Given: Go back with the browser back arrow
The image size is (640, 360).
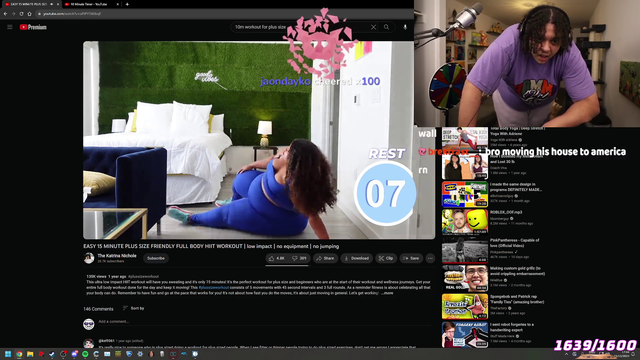Looking at the screenshot, I should point(5,13).
